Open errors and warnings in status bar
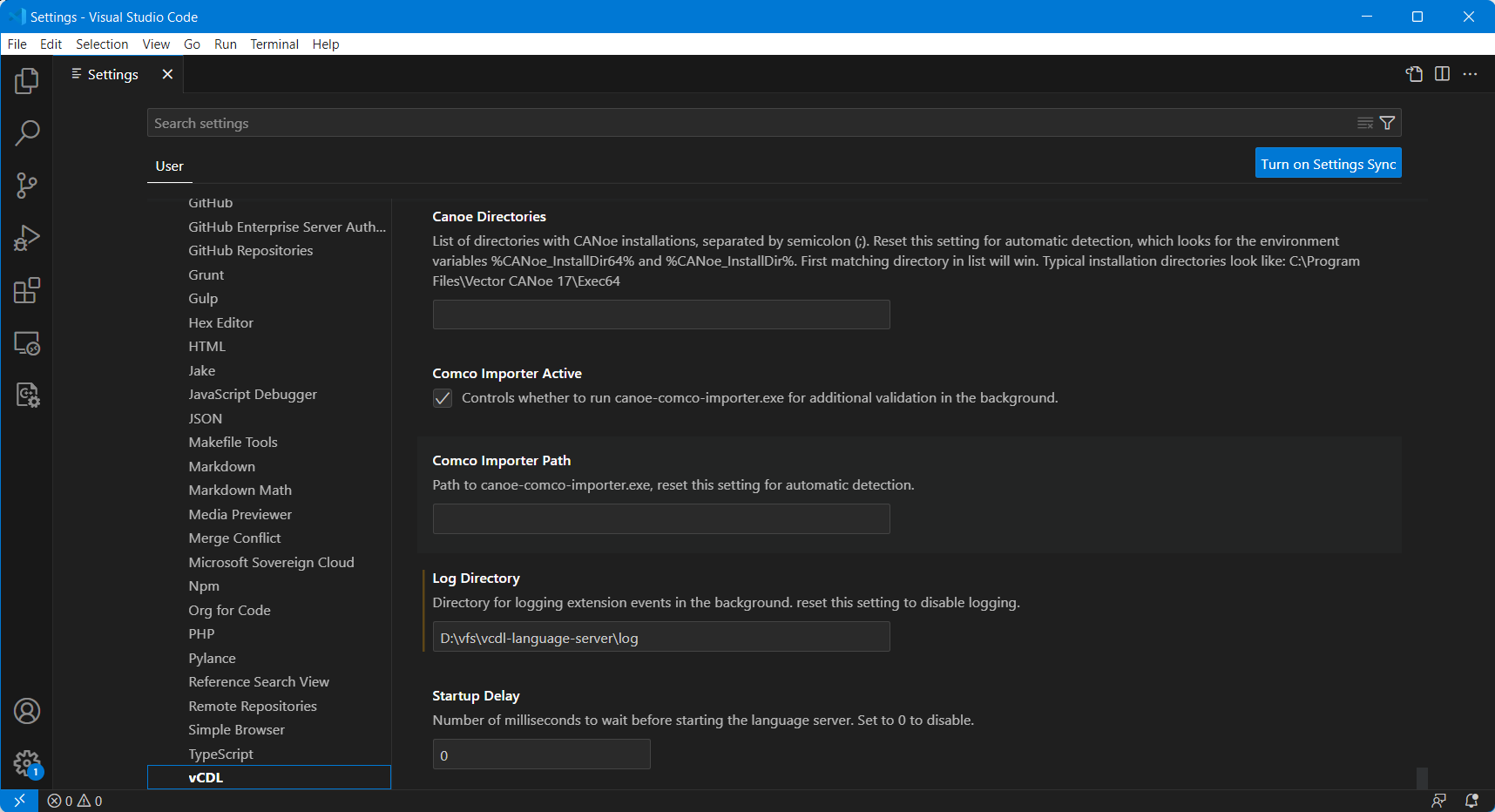 point(75,801)
